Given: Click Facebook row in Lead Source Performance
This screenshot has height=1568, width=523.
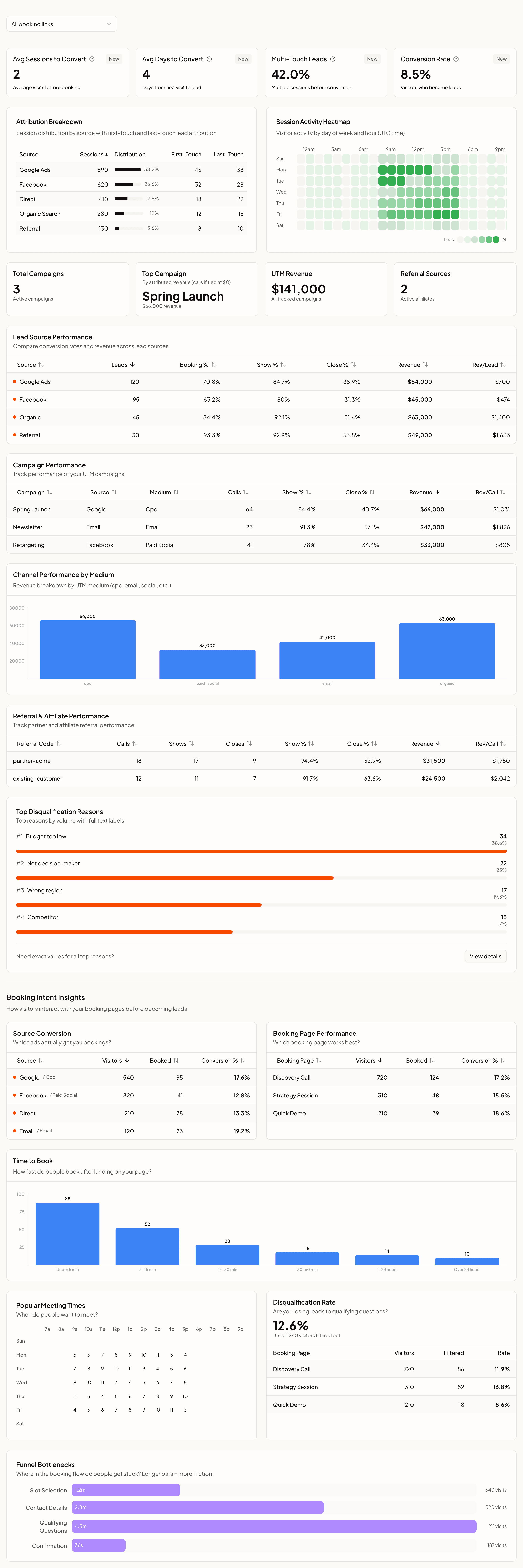Looking at the screenshot, I should (261, 399).
